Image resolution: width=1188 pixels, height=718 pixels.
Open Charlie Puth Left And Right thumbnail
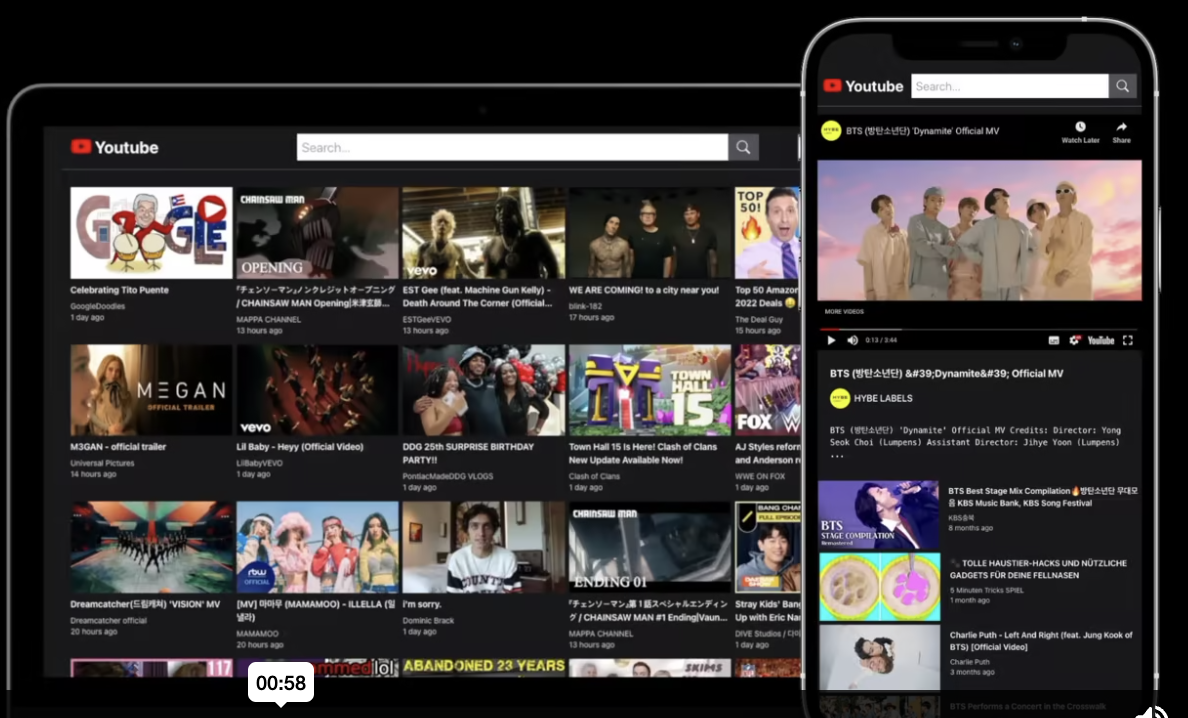[879, 658]
